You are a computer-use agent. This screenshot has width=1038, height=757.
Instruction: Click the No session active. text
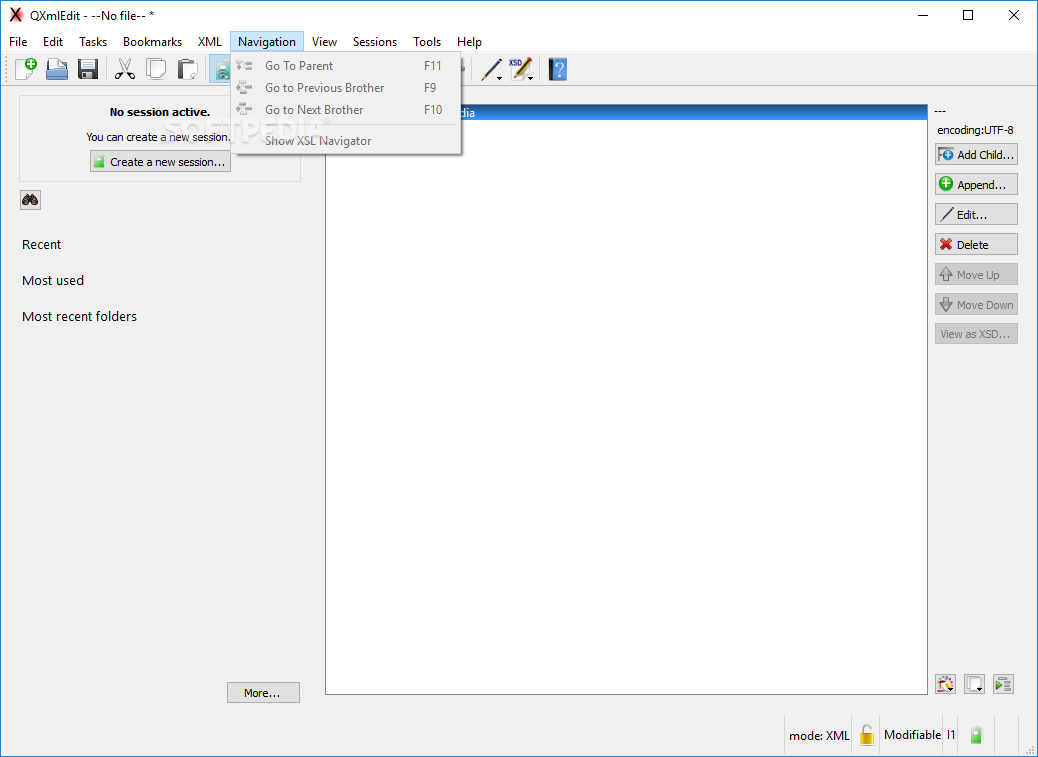click(x=160, y=112)
